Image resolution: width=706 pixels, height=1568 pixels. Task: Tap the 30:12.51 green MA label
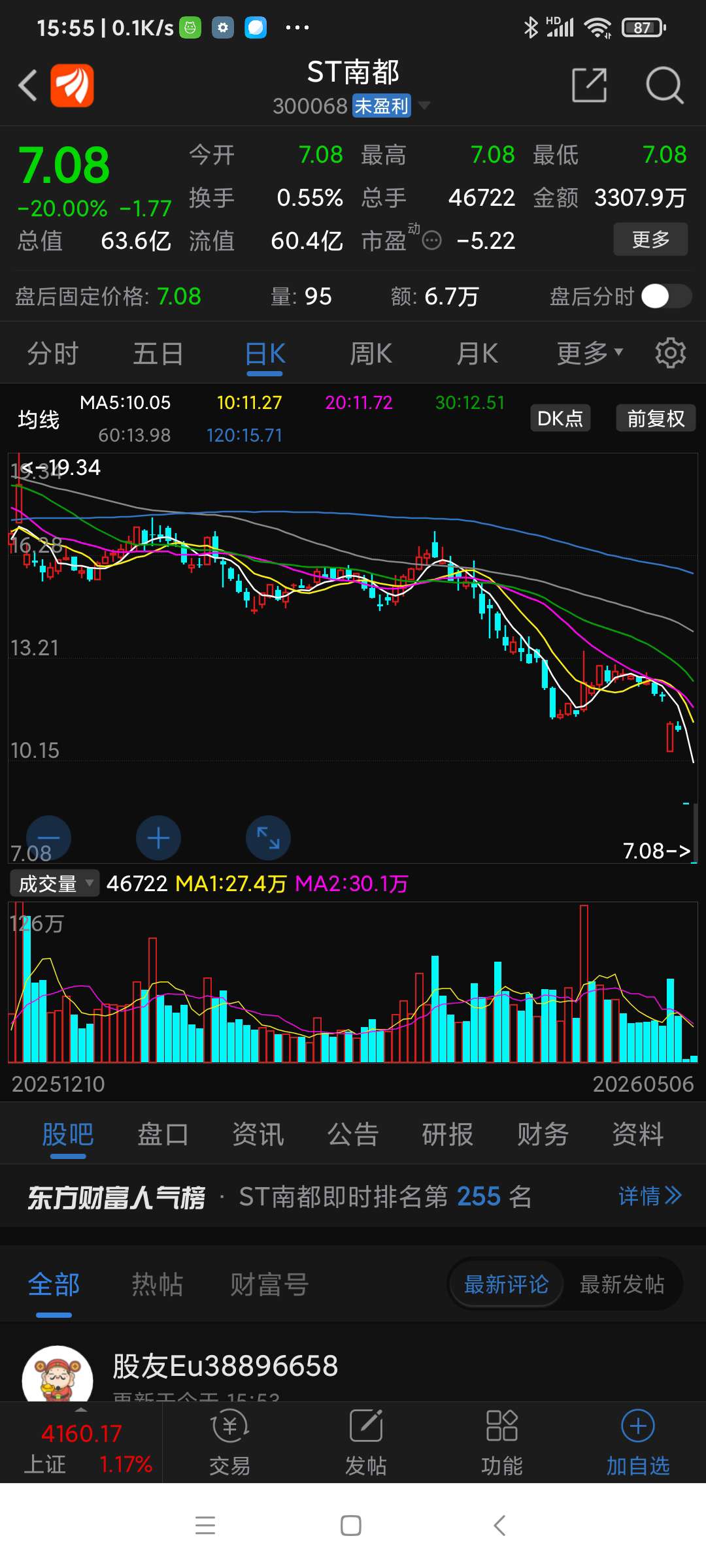click(x=470, y=402)
